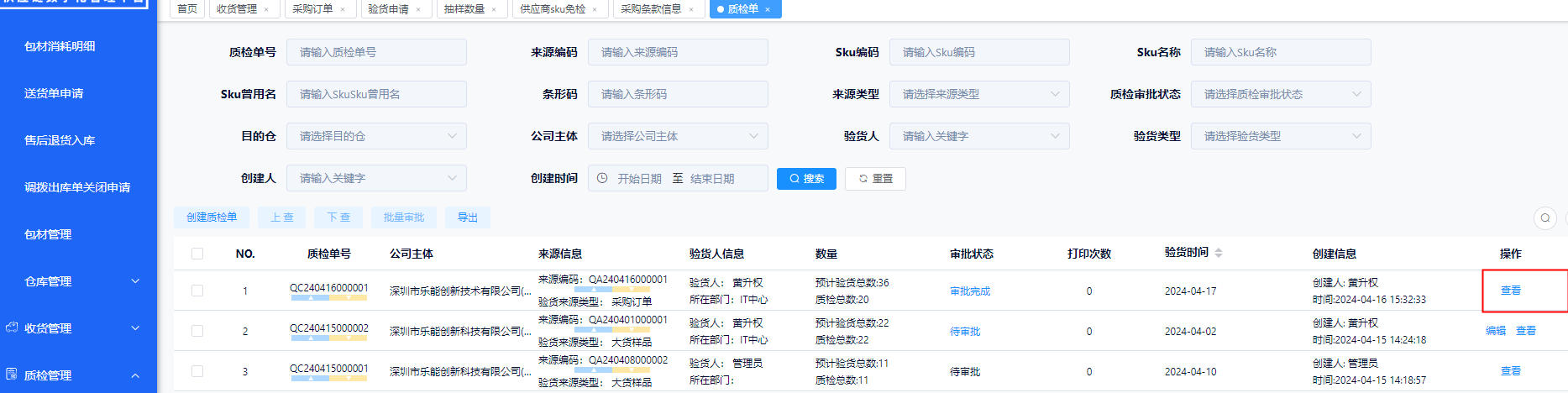
Task: Open the 质检审批状态 dropdown
Action: click(1281, 94)
